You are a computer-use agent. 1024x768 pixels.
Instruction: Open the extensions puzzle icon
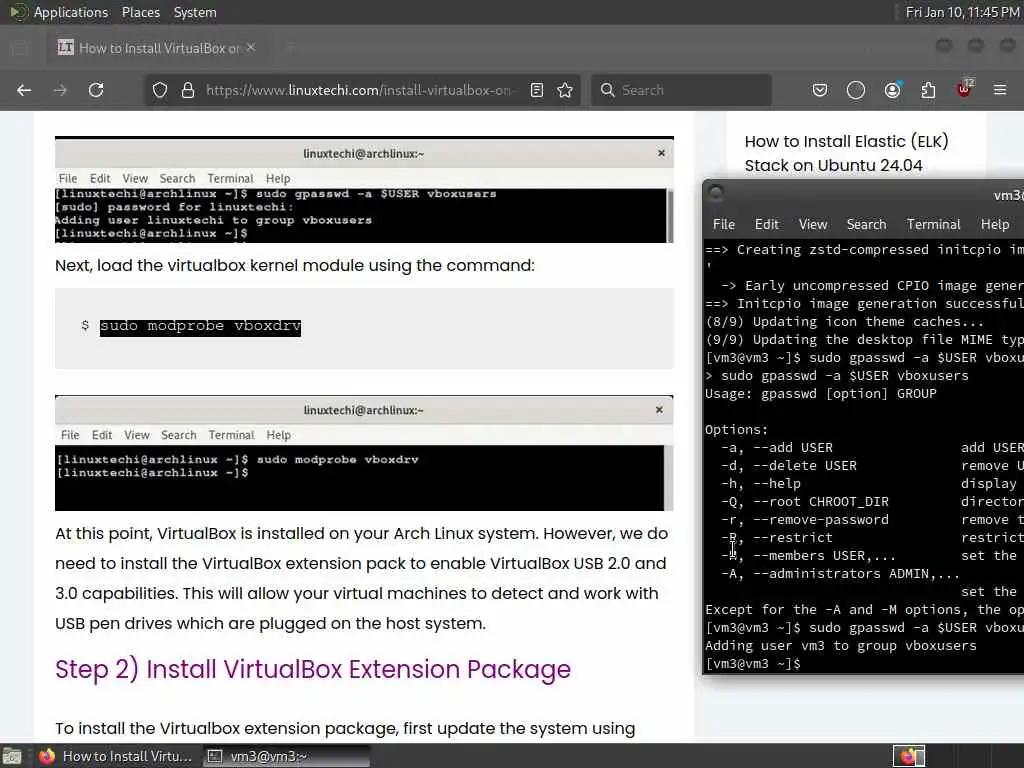click(929, 90)
